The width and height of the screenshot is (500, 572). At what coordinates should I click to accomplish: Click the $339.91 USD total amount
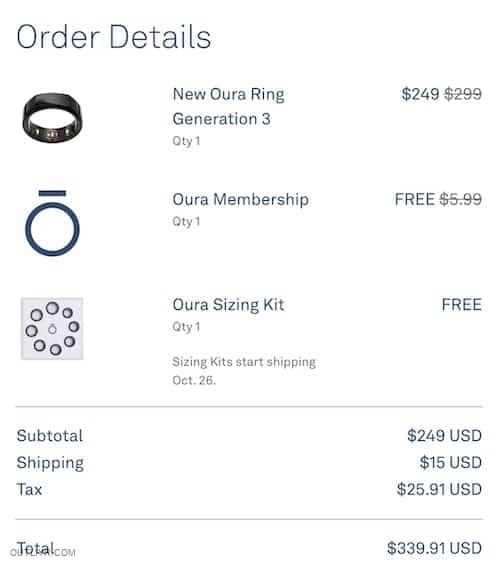pyautogui.click(x=434, y=548)
